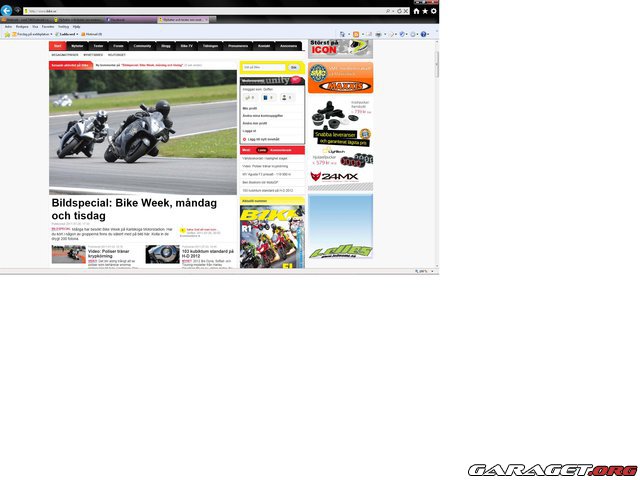
Task: Click the address bar URL field
Action: (200, 11)
